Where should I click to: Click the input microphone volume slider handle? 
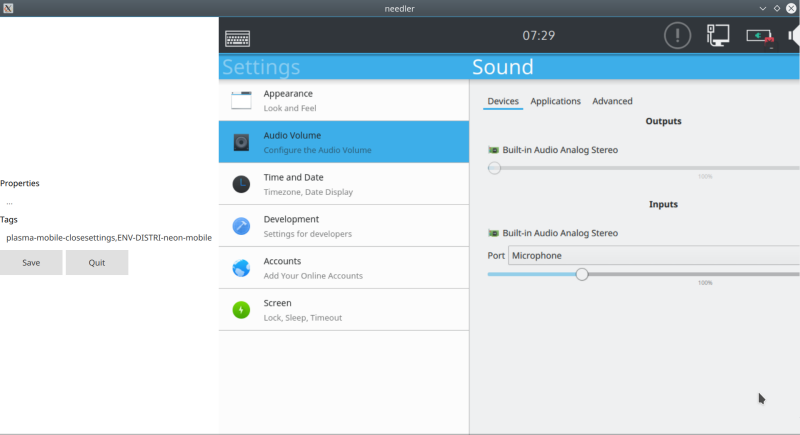click(x=582, y=274)
